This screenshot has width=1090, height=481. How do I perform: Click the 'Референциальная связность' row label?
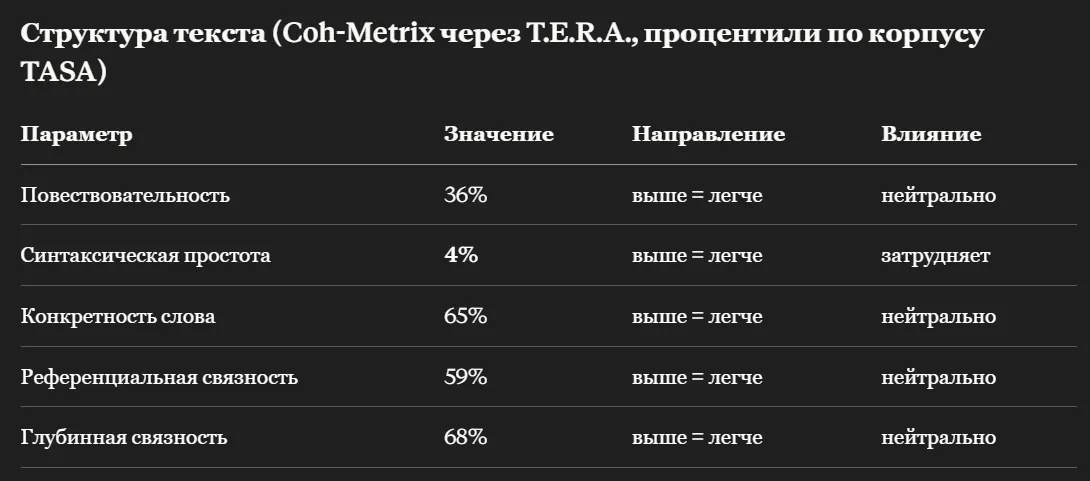point(159,377)
